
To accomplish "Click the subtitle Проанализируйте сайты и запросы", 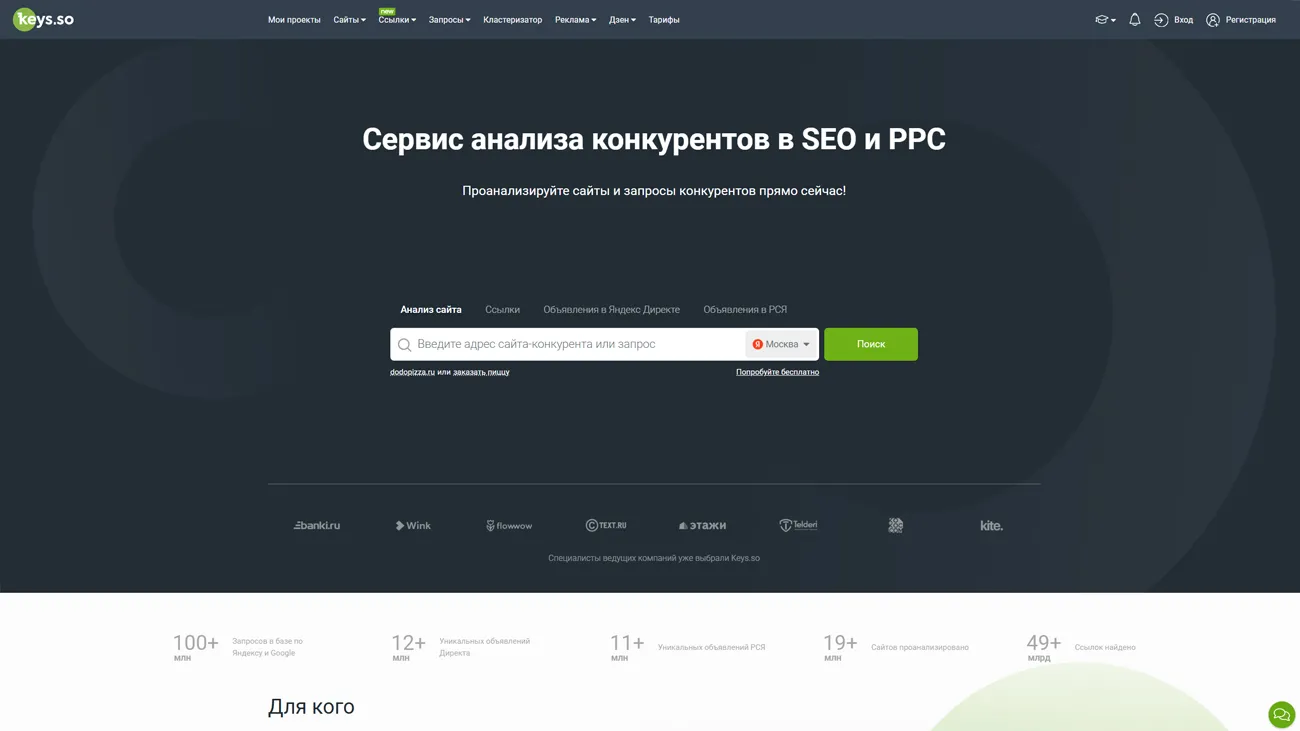I will click(654, 191).
